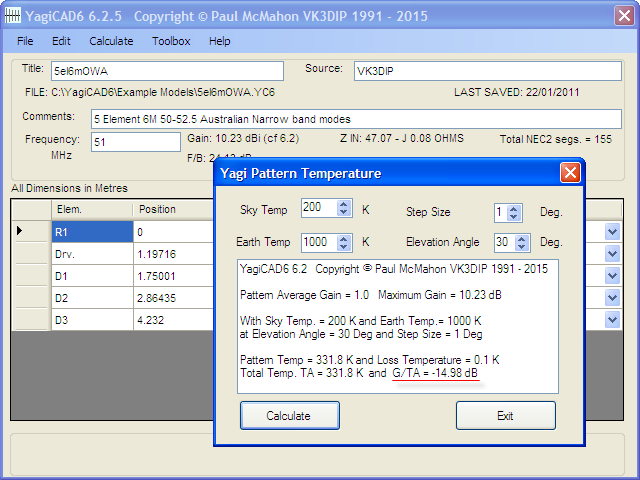Viewport: 640px width, 480px height.
Task: Click the Z IN impedance readout
Action: [402, 139]
